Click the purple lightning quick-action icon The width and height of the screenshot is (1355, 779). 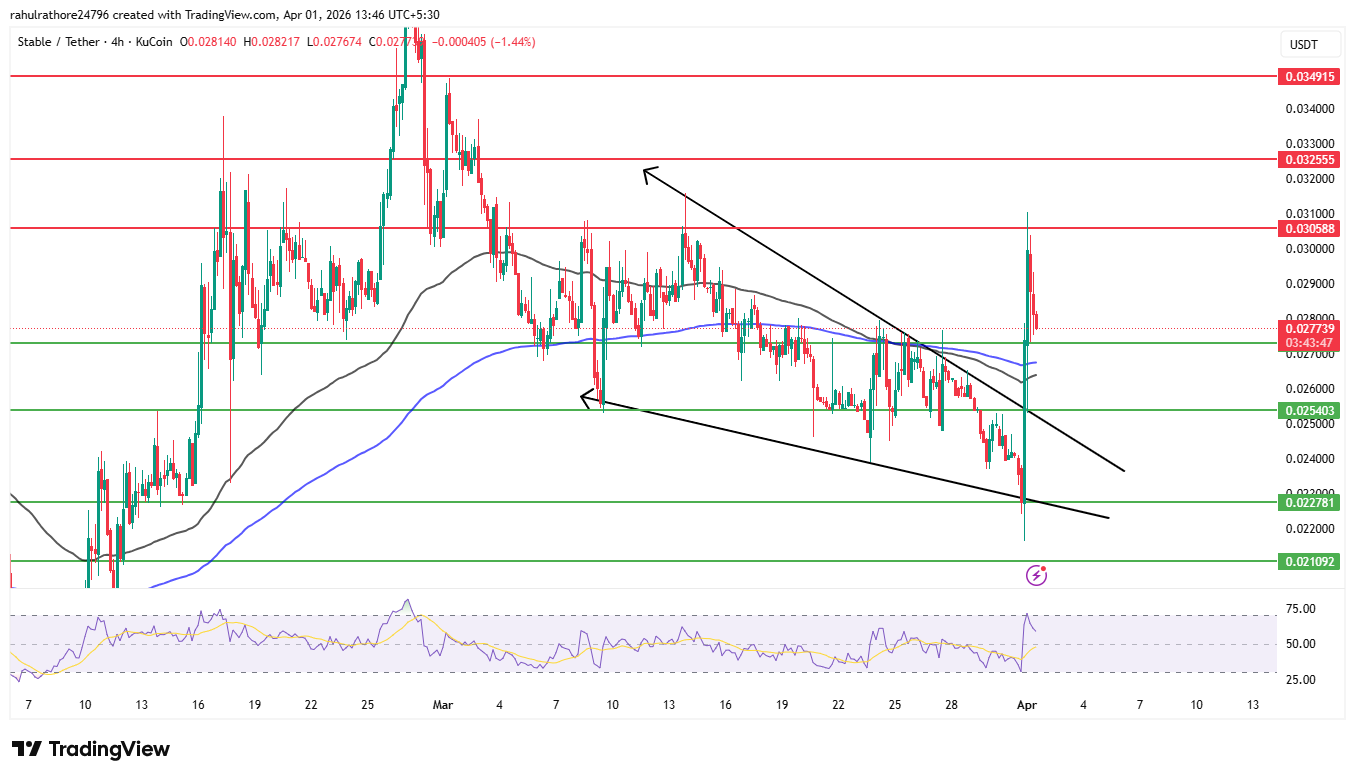coord(1035,575)
